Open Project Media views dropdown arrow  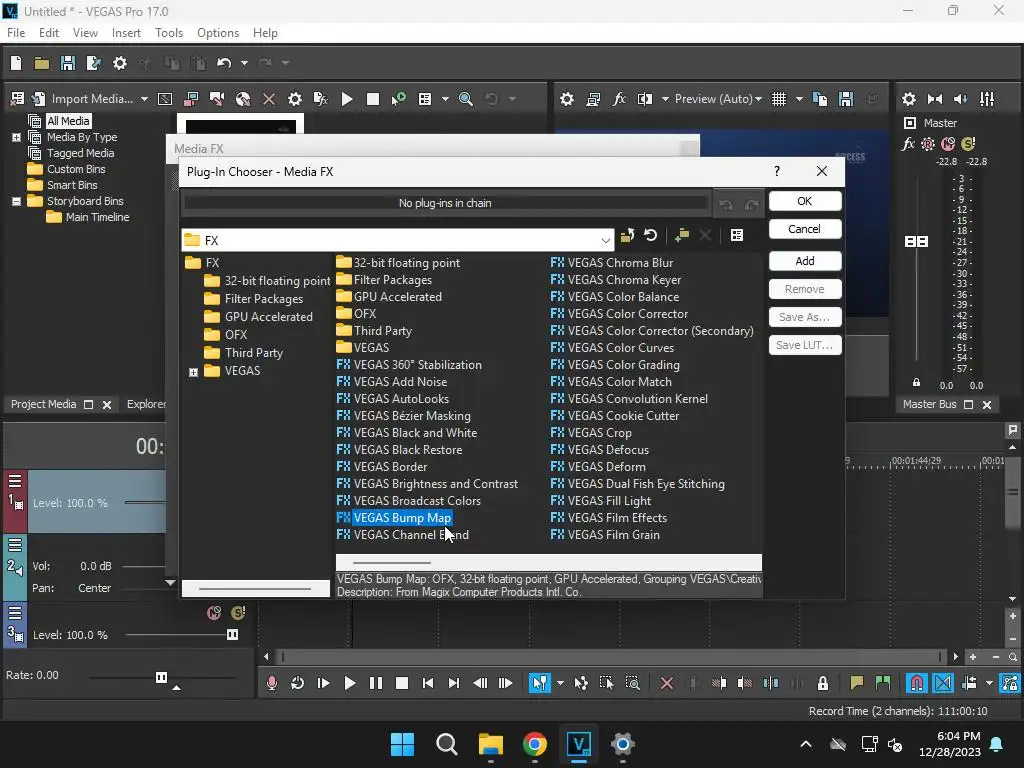[445, 99]
